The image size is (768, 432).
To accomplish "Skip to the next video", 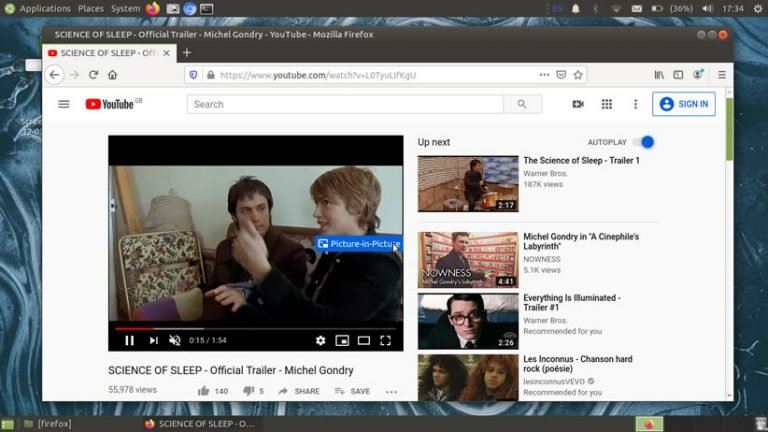I will 153,340.
